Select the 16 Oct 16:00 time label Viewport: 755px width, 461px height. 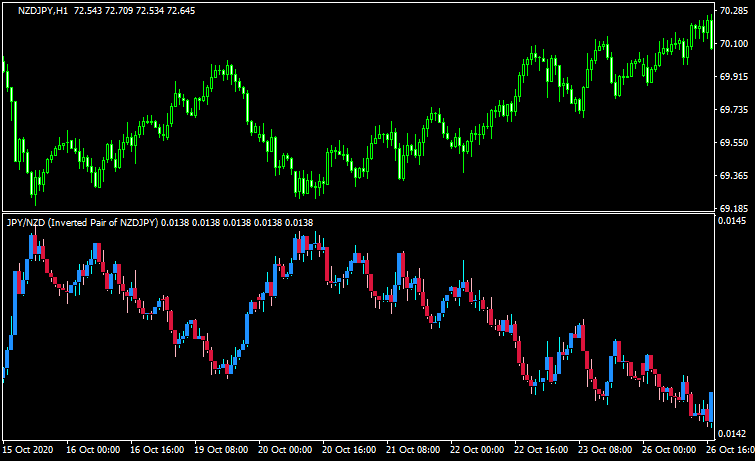coord(160,450)
